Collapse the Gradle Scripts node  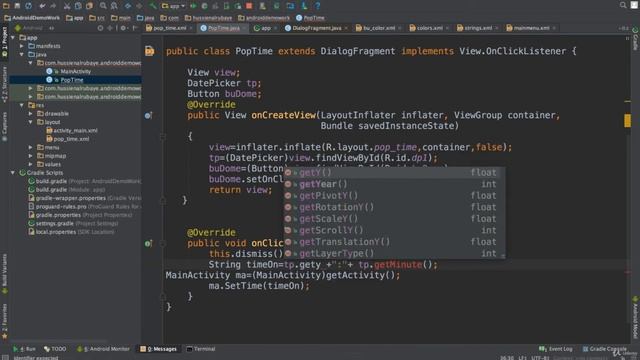[13, 173]
